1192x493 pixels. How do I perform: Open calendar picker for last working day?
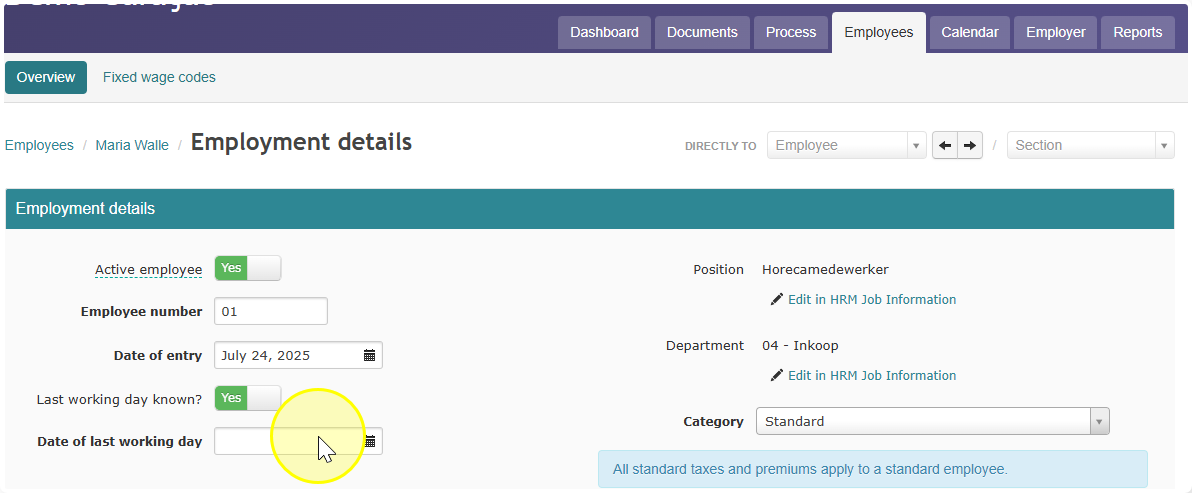370,441
